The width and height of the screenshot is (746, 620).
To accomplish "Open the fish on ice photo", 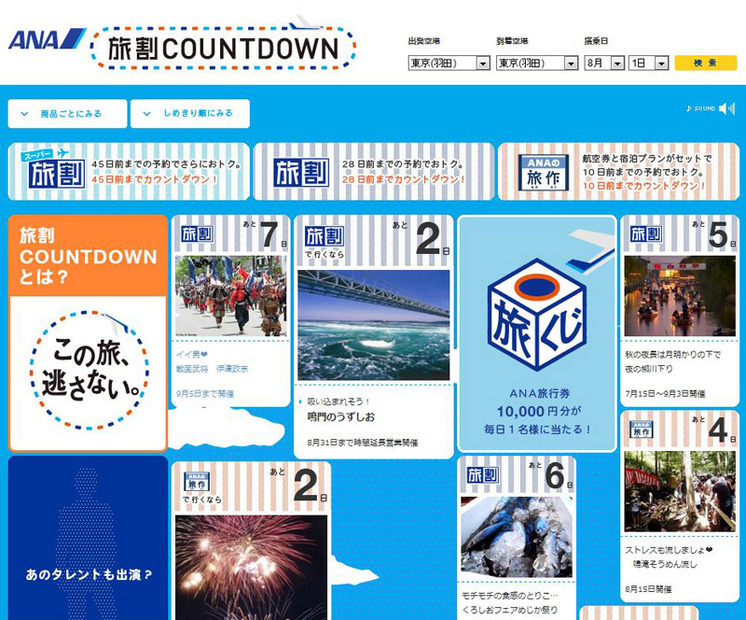I will (517, 538).
